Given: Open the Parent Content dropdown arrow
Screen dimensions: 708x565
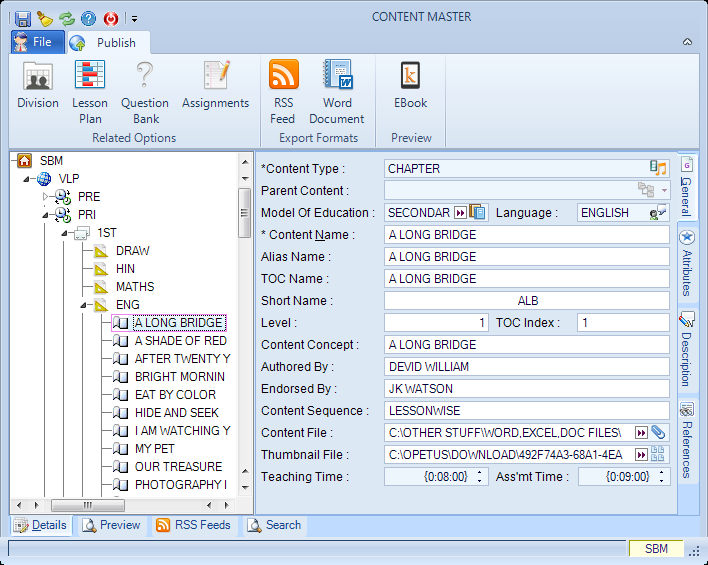Looking at the screenshot, I should [x=664, y=190].
